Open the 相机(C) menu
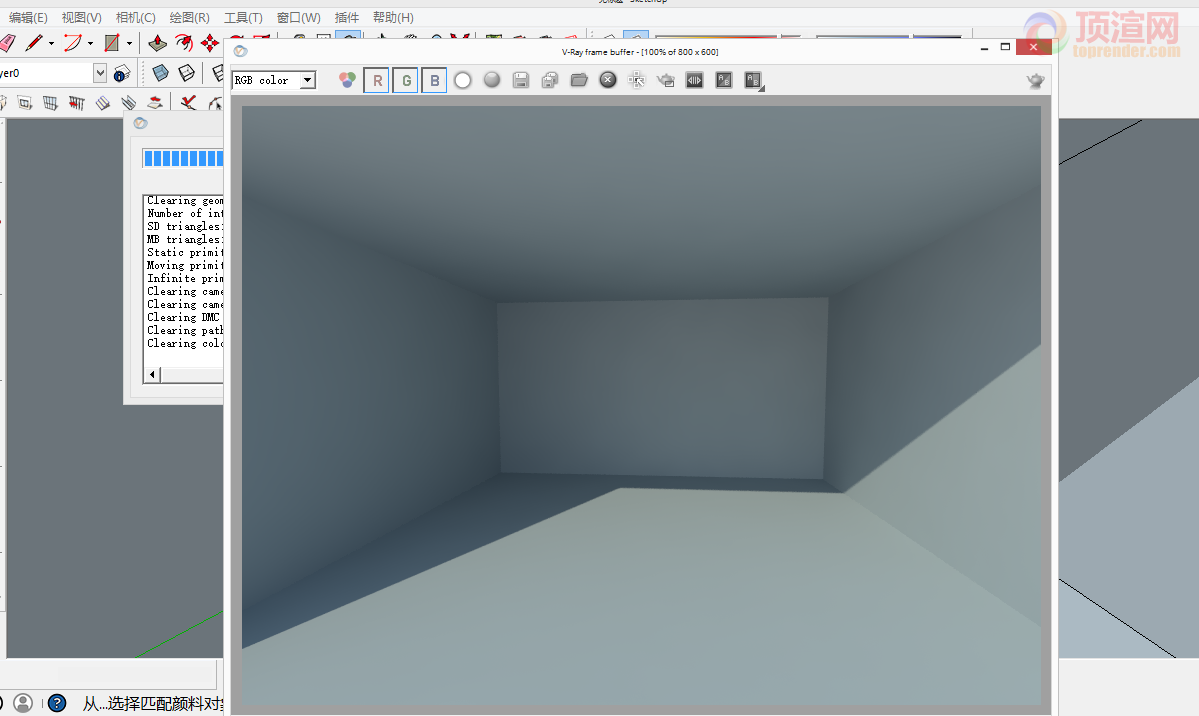The image size is (1199, 716). [x=135, y=18]
